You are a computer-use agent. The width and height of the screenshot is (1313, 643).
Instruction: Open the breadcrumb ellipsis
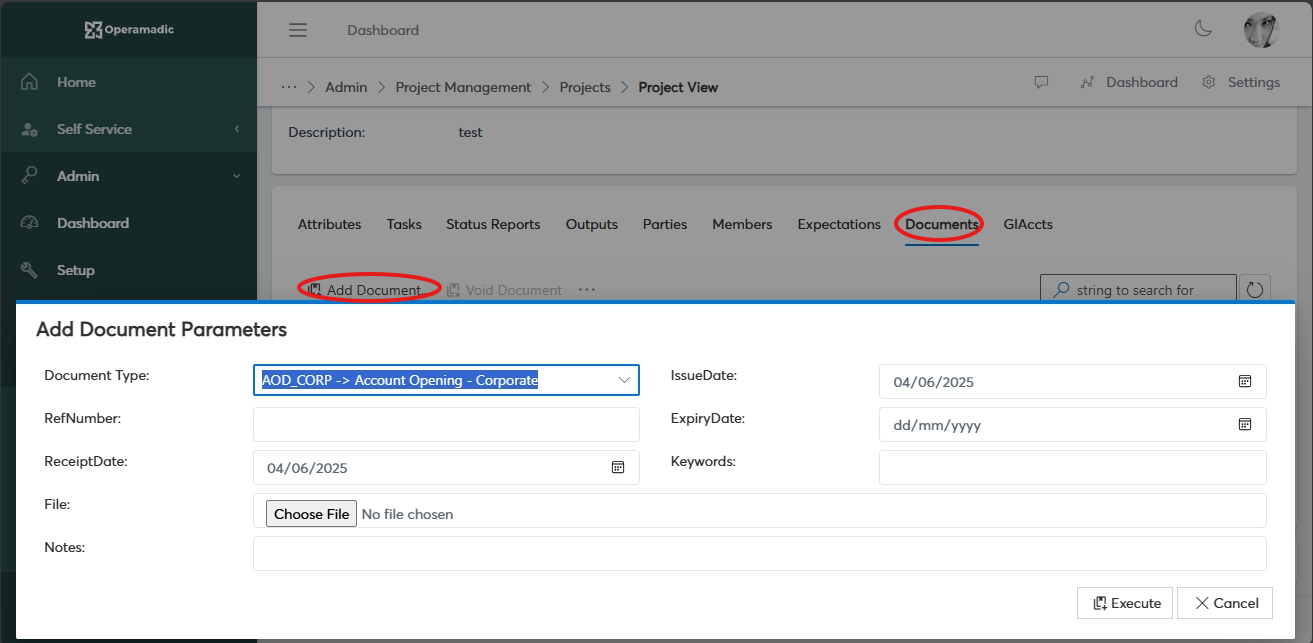pyautogui.click(x=289, y=87)
